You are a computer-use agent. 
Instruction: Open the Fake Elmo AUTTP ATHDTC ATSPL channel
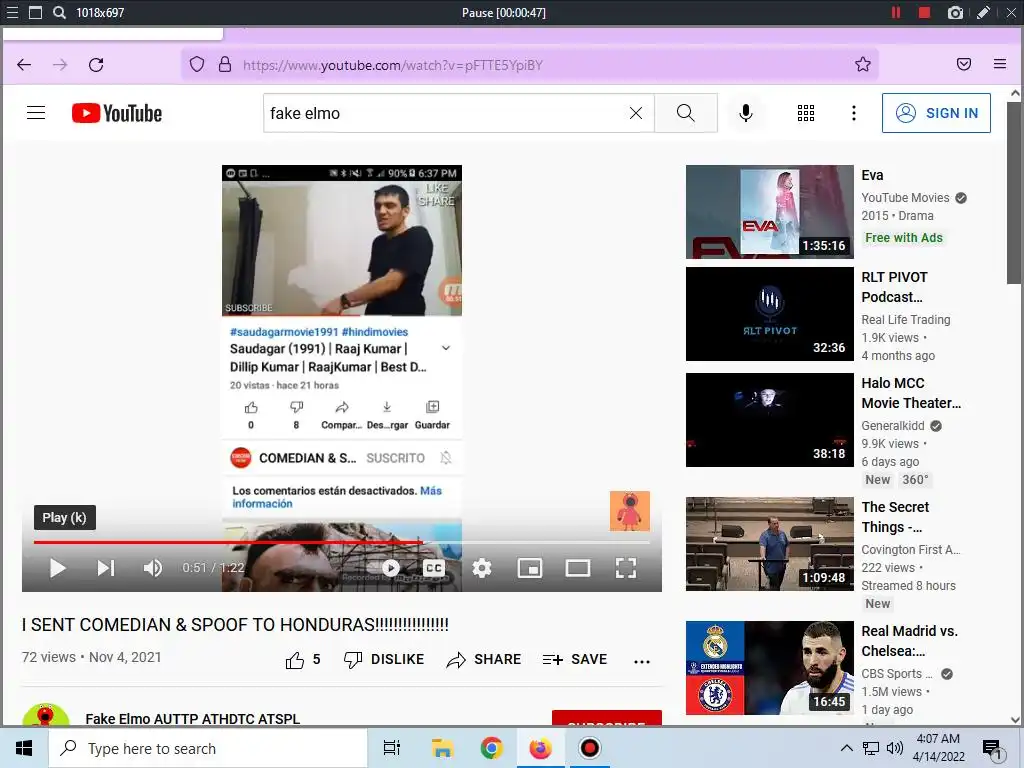(193, 718)
